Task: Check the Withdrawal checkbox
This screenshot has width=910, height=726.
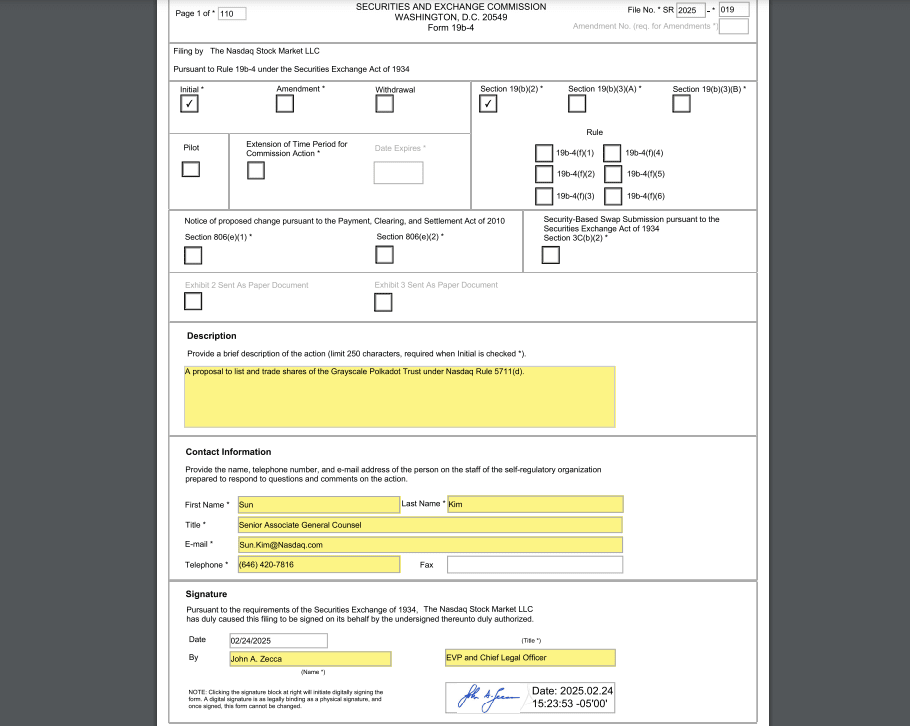Action: point(385,104)
